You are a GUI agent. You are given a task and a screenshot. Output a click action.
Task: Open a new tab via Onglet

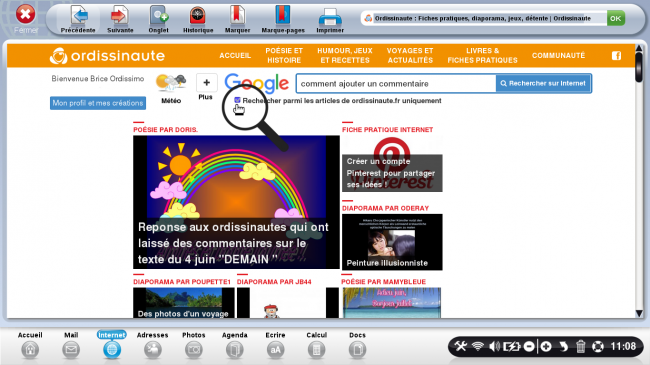pos(158,19)
